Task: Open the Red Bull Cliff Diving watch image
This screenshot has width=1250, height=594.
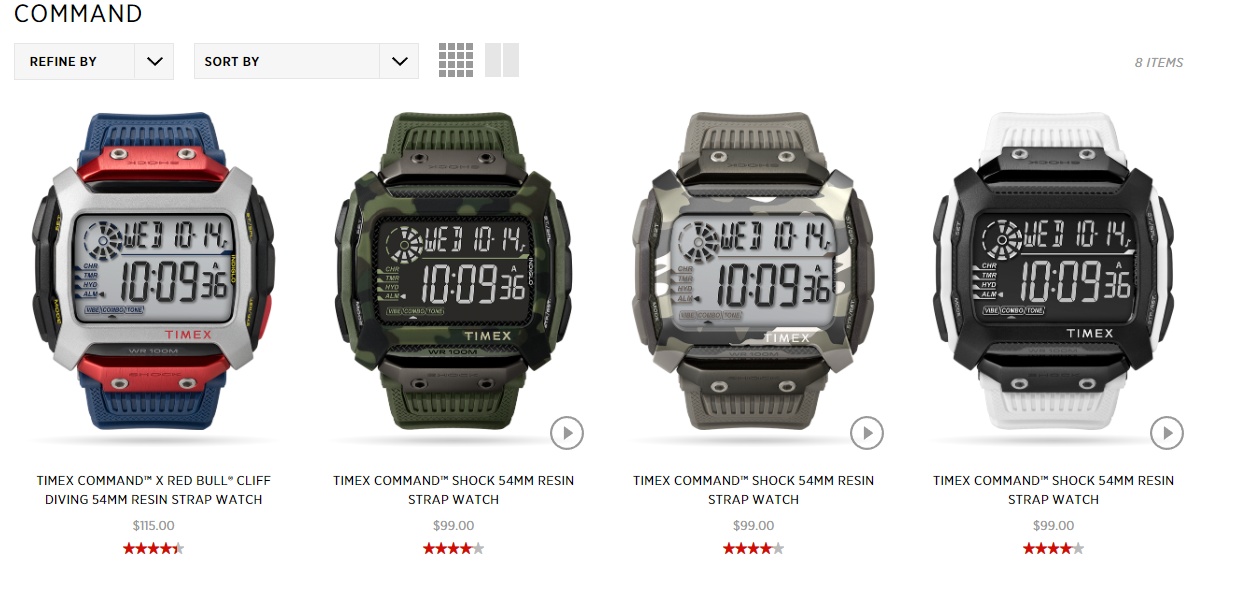Action: pyautogui.click(x=153, y=271)
